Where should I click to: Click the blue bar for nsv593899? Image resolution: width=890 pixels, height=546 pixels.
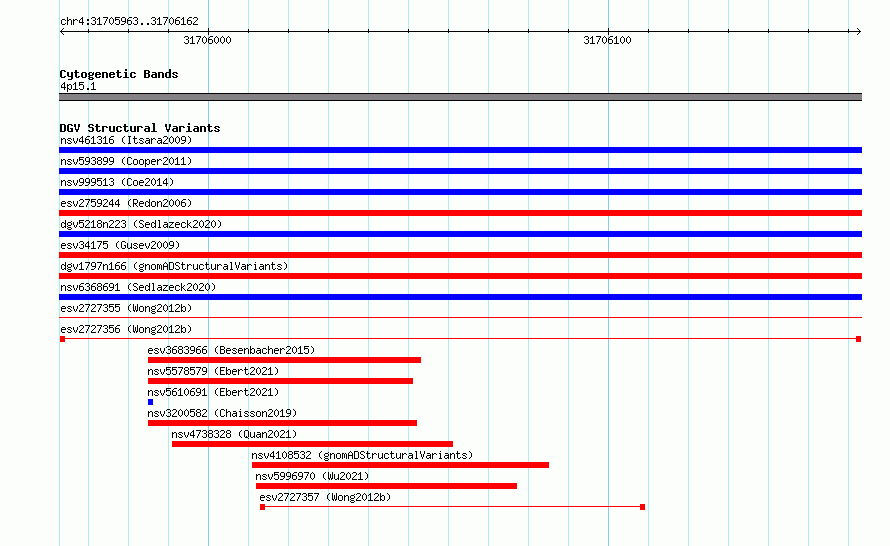pos(460,171)
